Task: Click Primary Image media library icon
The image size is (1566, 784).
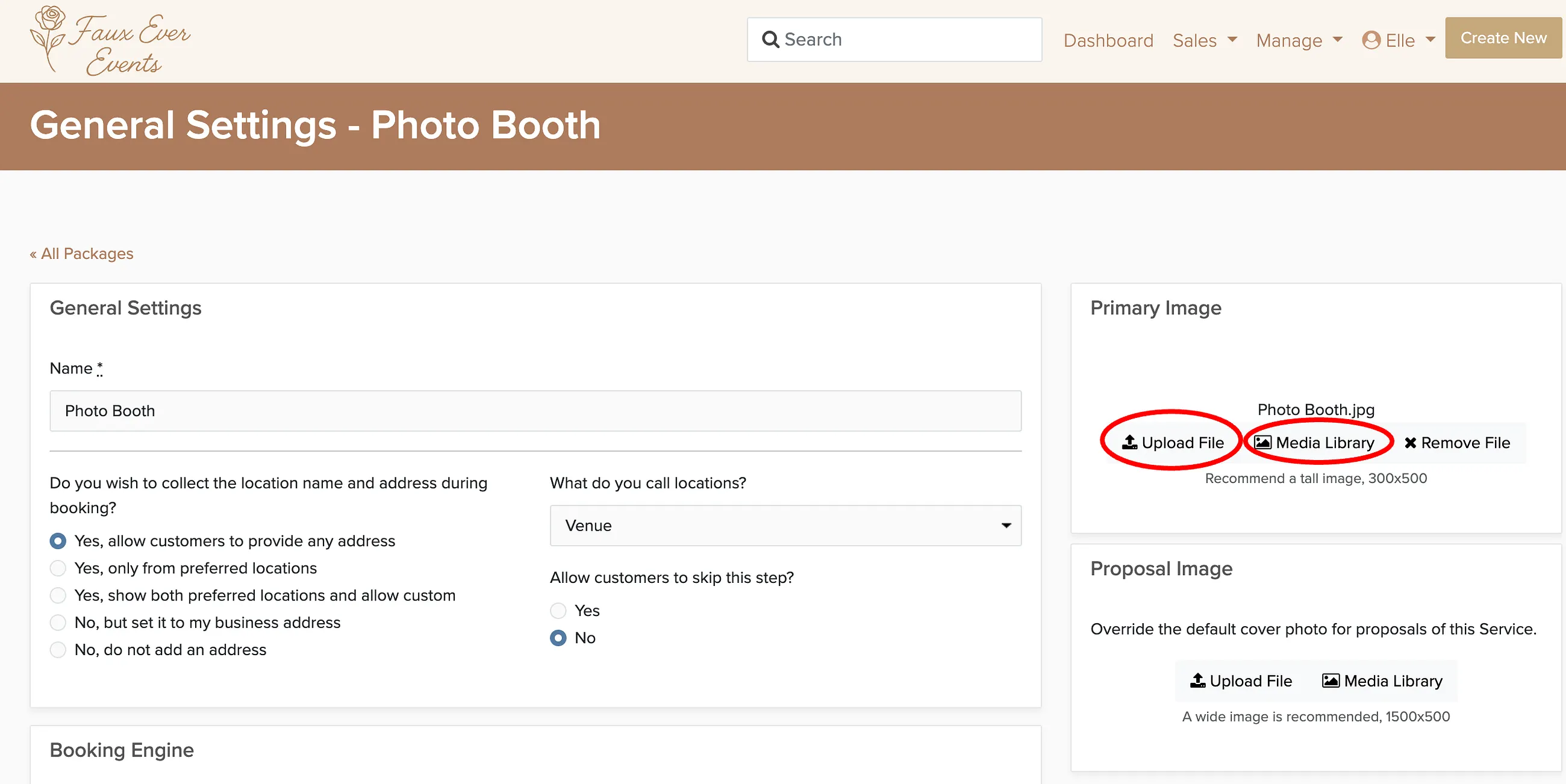Action: (1262, 443)
